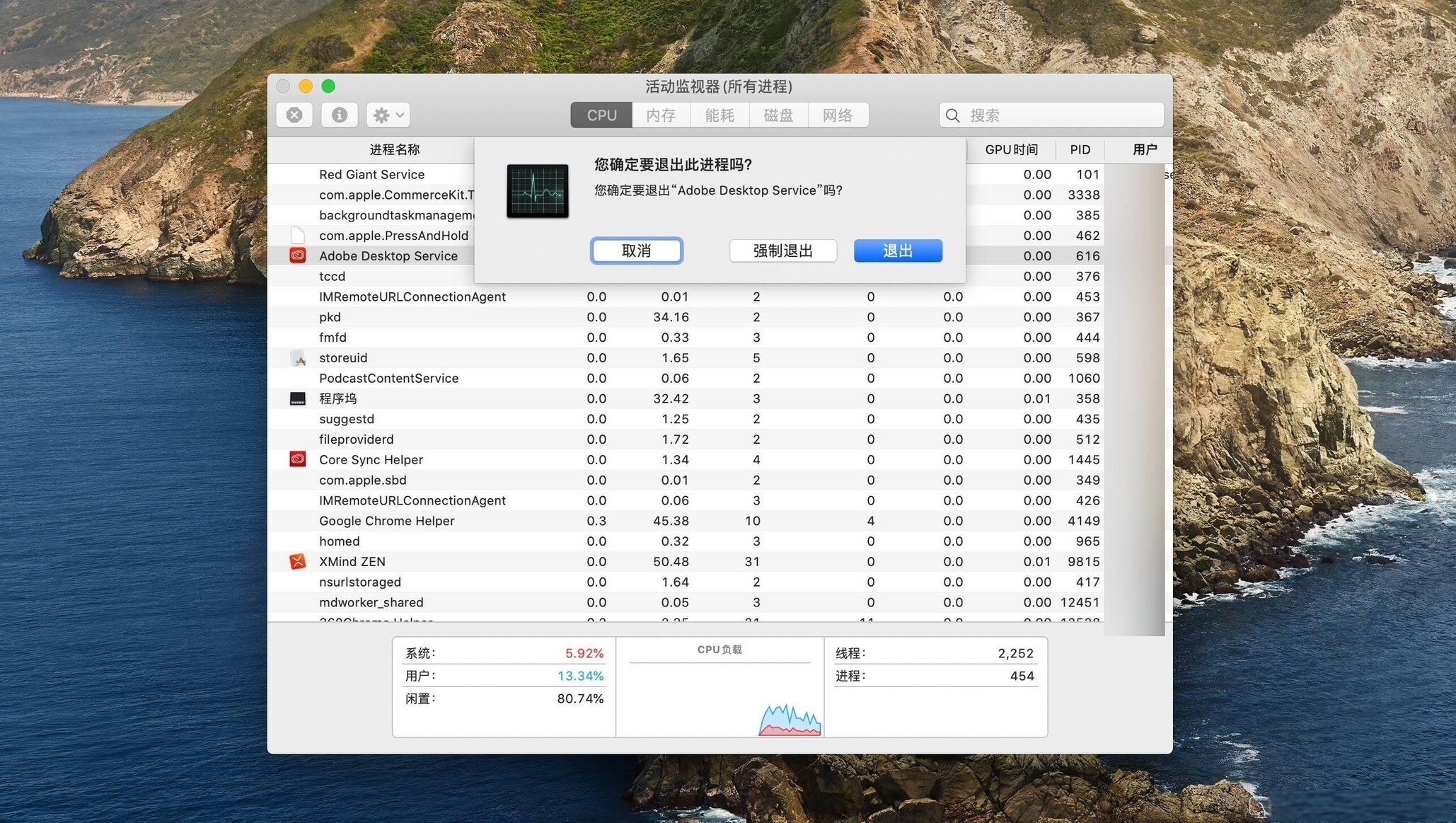Viewport: 1456px width, 823px height.
Task: Click the Activity Monitor icon in dialog
Action: pos(537,191)
